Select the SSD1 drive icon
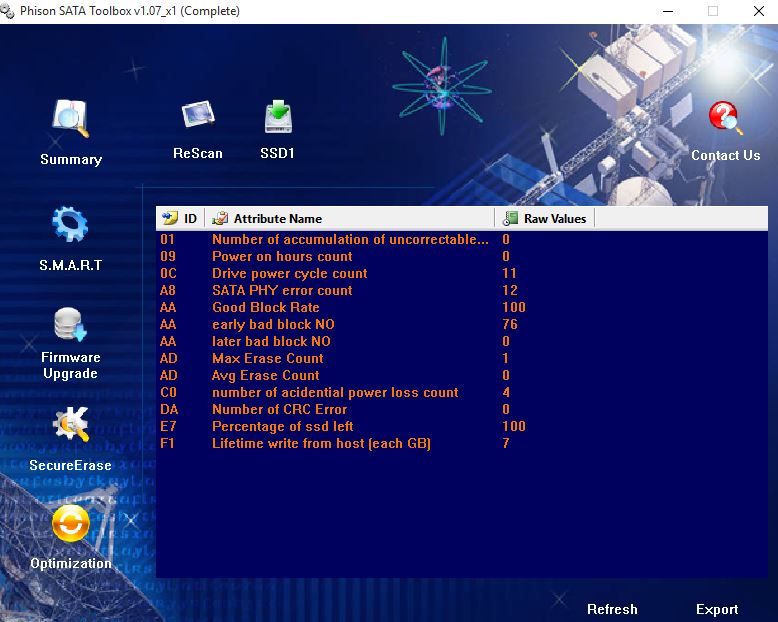The height and width of the screenshot is (622, 778). coord(278,117)
